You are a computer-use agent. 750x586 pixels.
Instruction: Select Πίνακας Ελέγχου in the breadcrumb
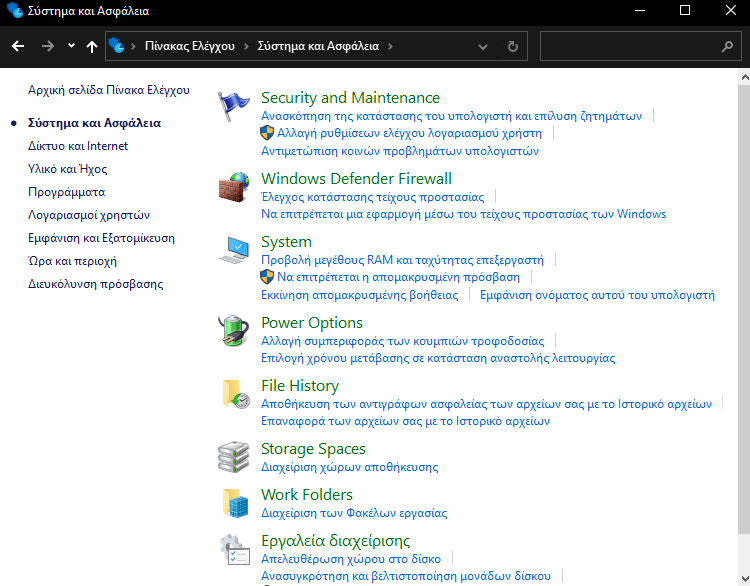(190, 46)
